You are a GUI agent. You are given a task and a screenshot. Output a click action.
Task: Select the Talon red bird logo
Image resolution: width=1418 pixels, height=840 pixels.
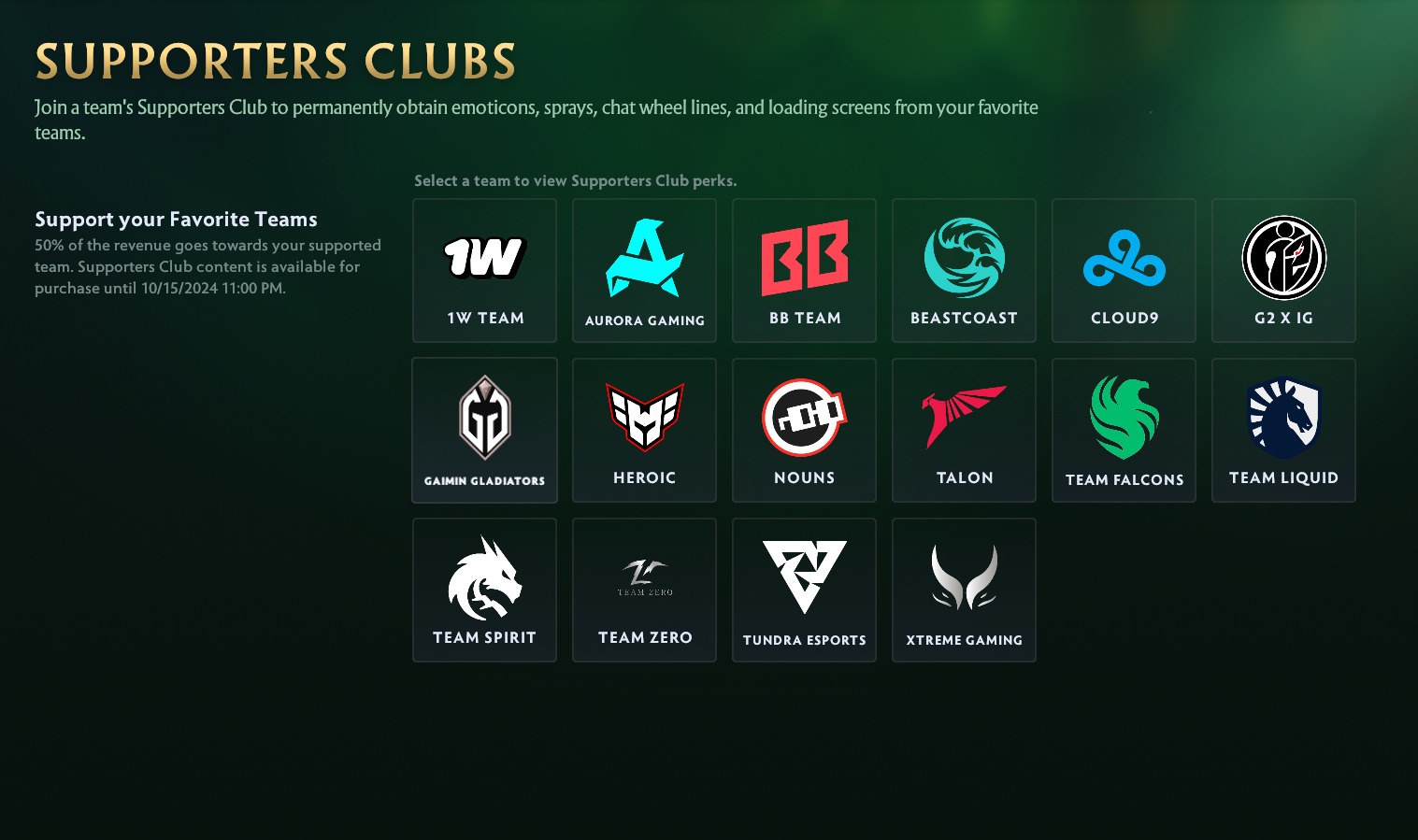click(964, 417)
